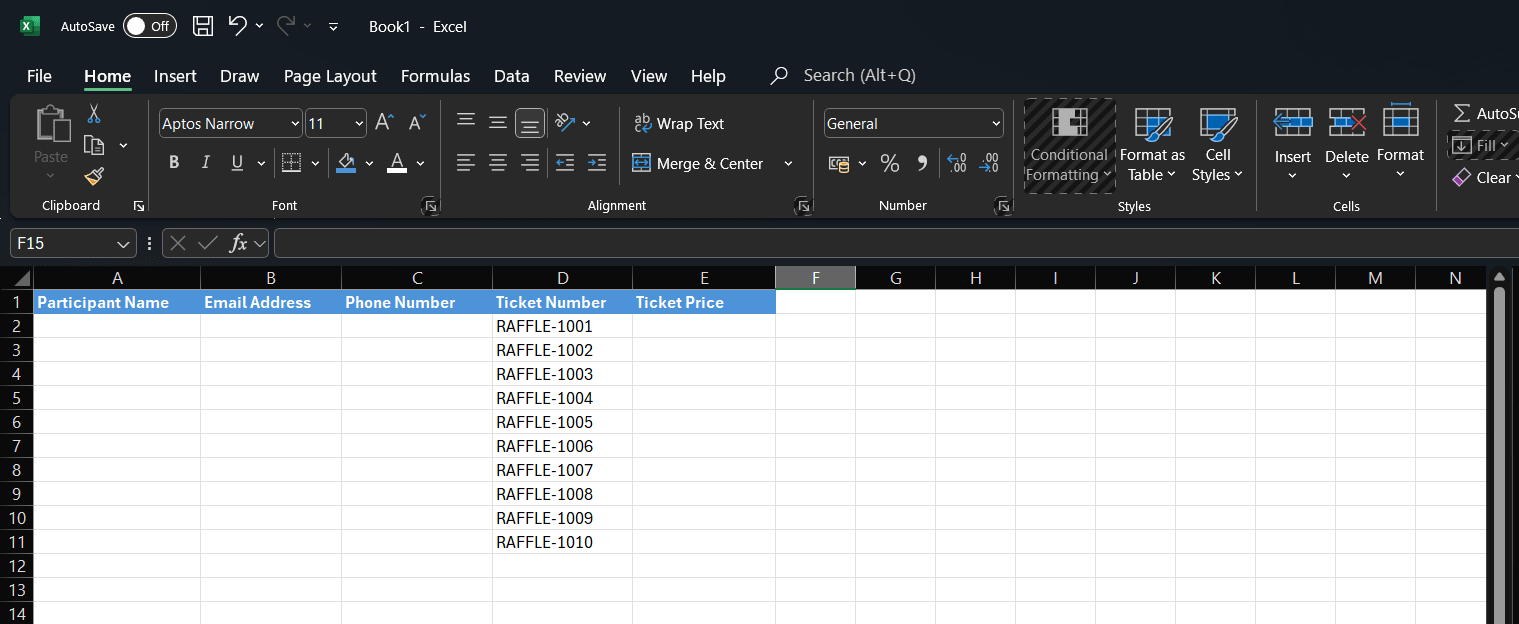Viewport: 1519px width, 624px height.
Task: Click the Accounting Number Format icon
Action: pos(839,163)
